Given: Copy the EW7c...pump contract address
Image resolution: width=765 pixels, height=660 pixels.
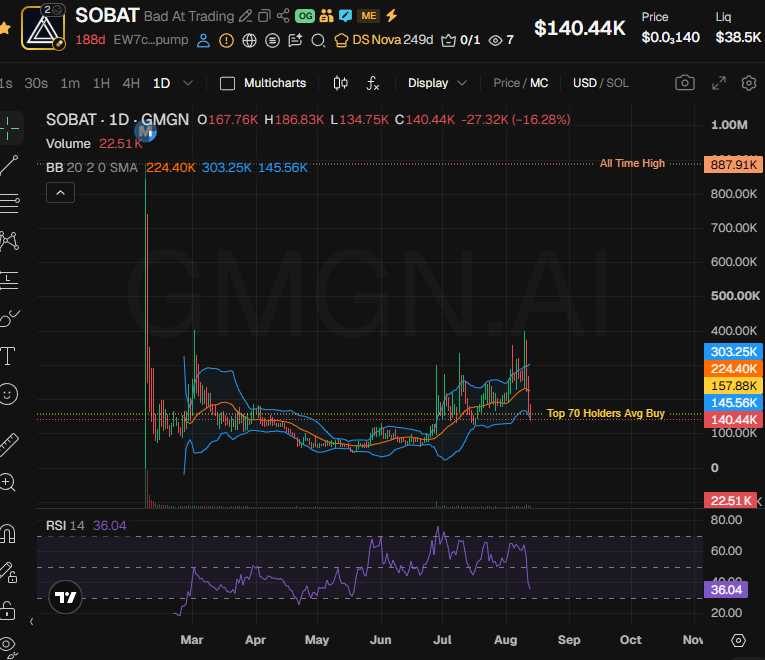Looking at the screenshot, I should (151, 40).
